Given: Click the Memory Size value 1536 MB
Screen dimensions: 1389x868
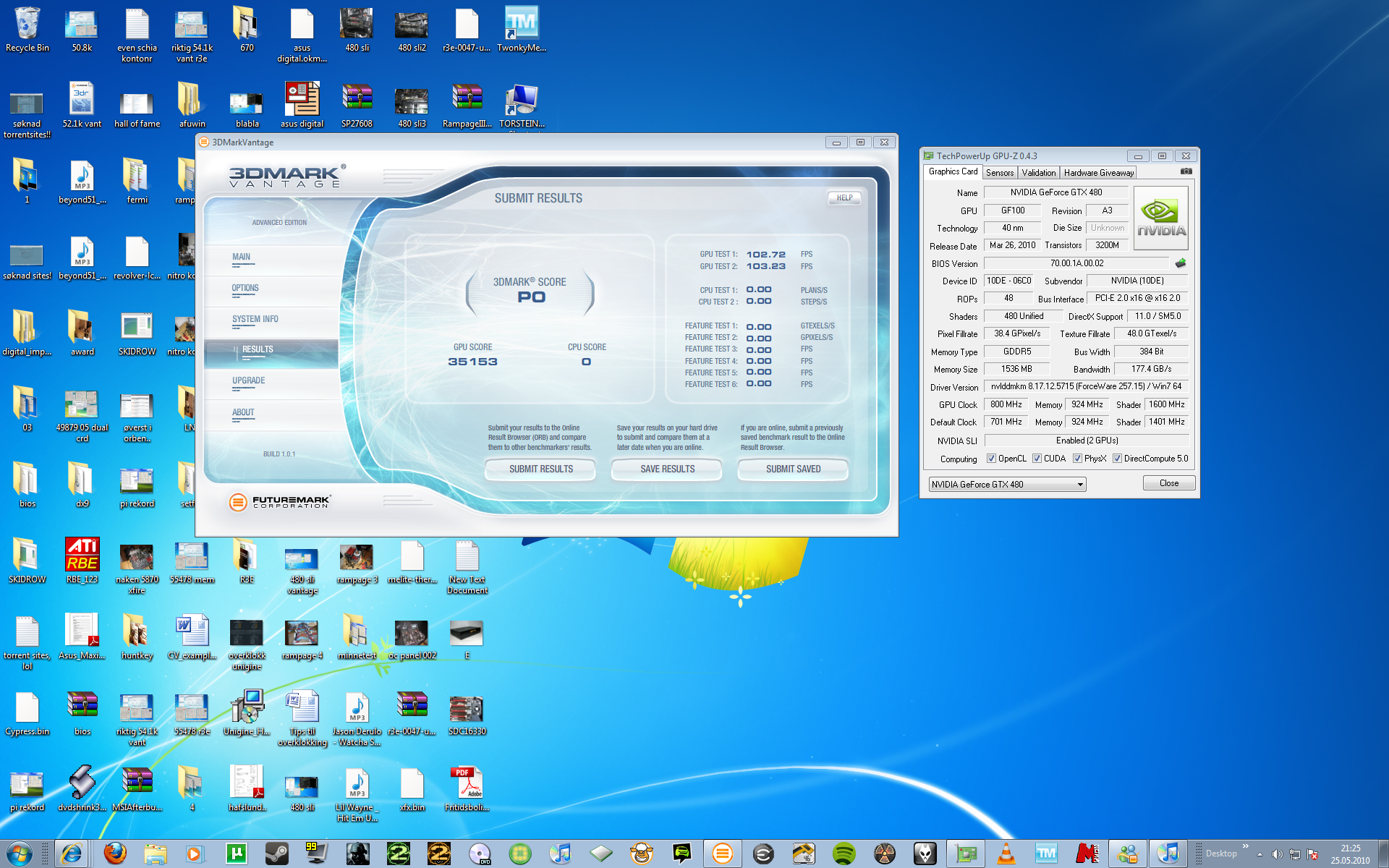Looking at the screenshot, I should click(1016, 369).
